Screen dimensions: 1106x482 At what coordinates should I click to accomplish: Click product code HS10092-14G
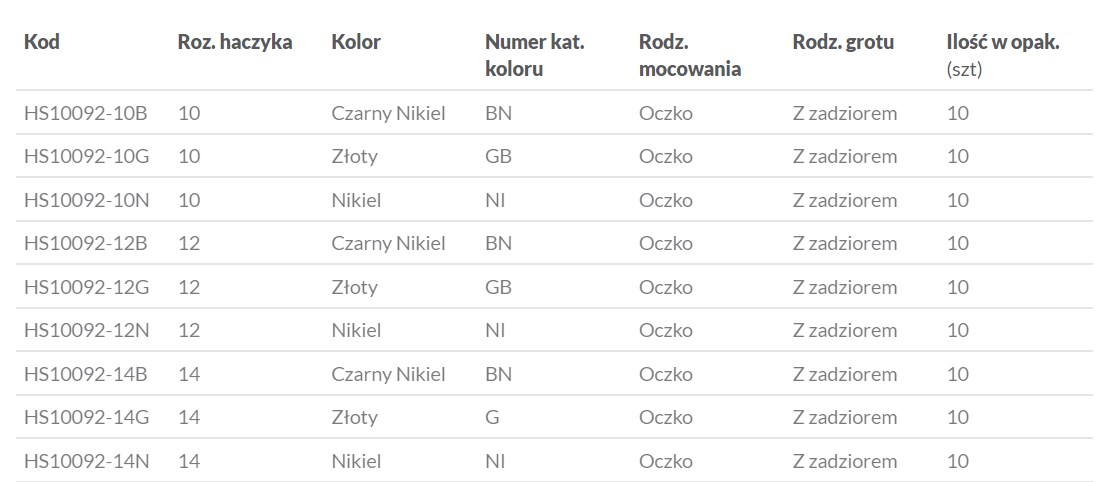87,417
